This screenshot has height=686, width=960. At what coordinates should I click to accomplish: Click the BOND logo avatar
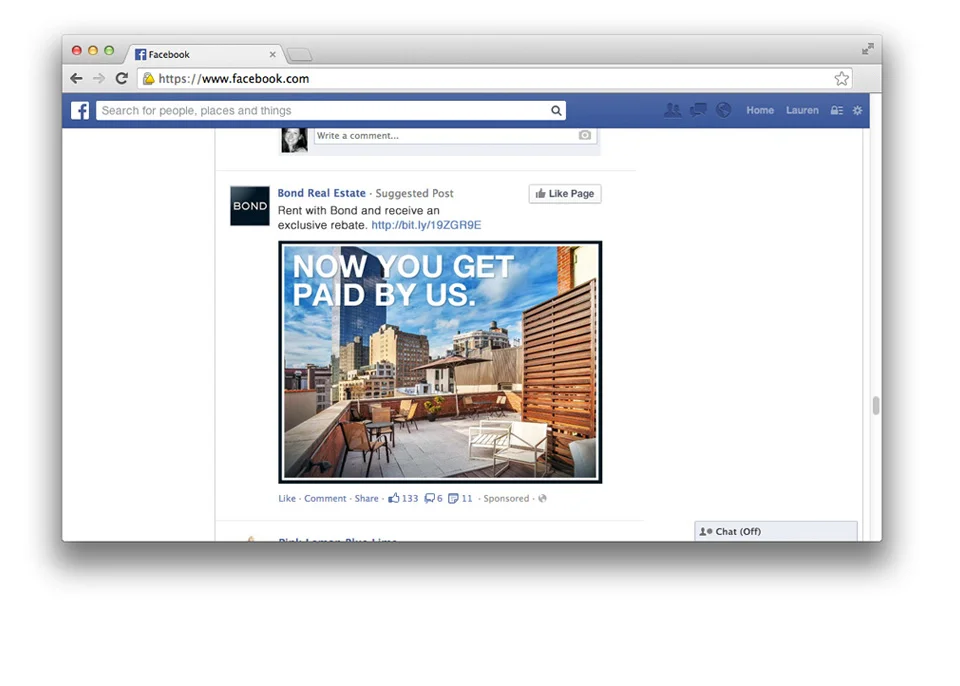(x=249, y=206)
